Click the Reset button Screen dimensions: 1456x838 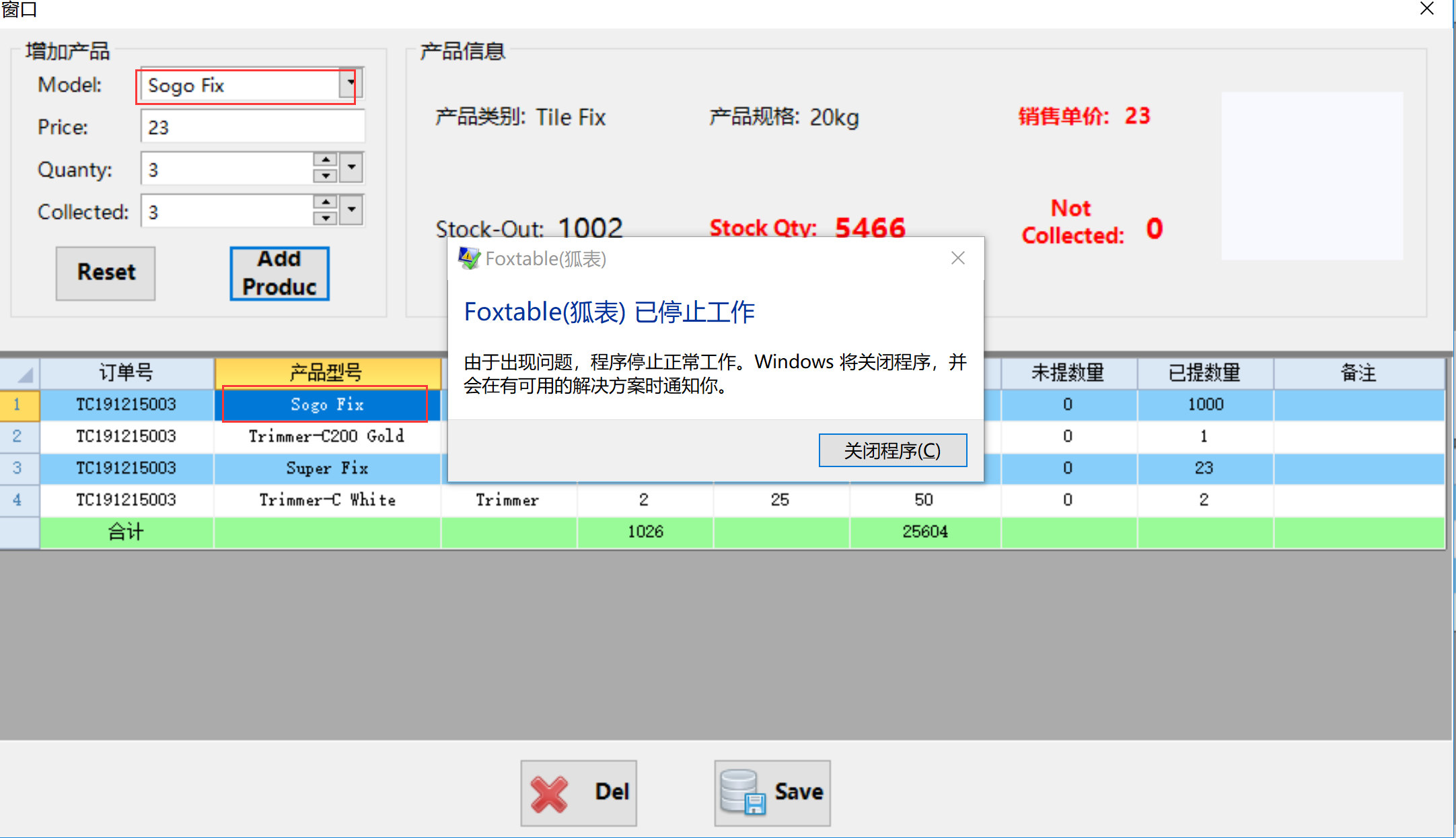106,273
